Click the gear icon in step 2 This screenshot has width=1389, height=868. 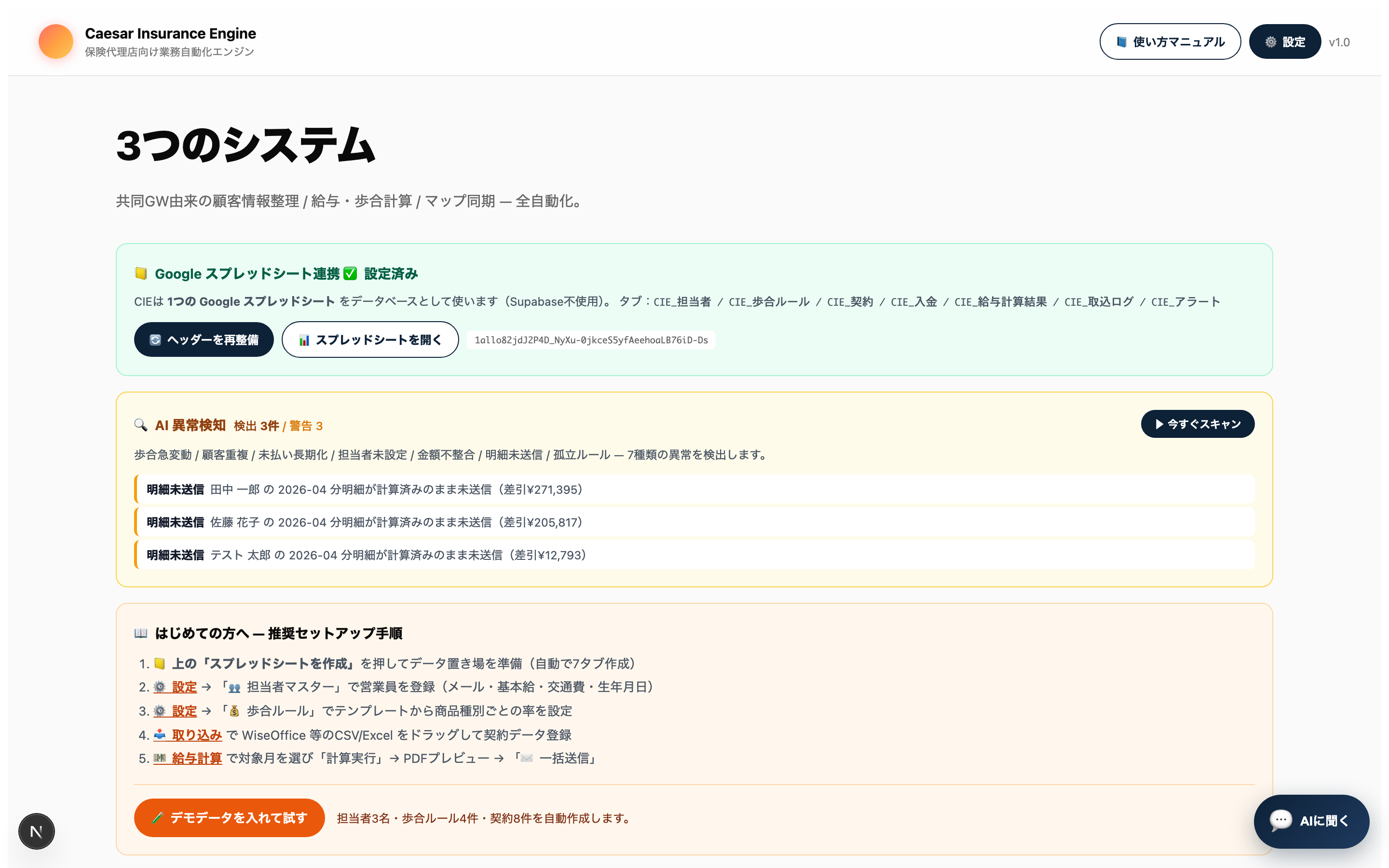tap(160, 687)
